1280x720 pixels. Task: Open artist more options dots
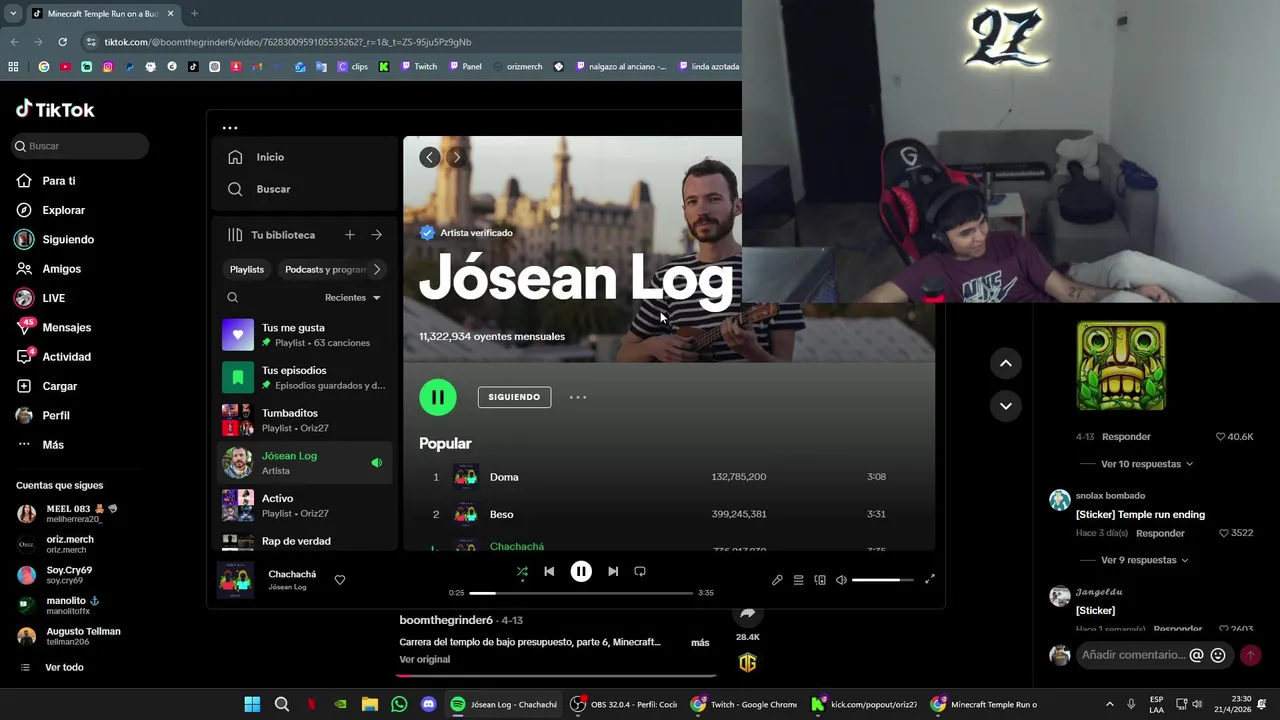pos(578,397)
